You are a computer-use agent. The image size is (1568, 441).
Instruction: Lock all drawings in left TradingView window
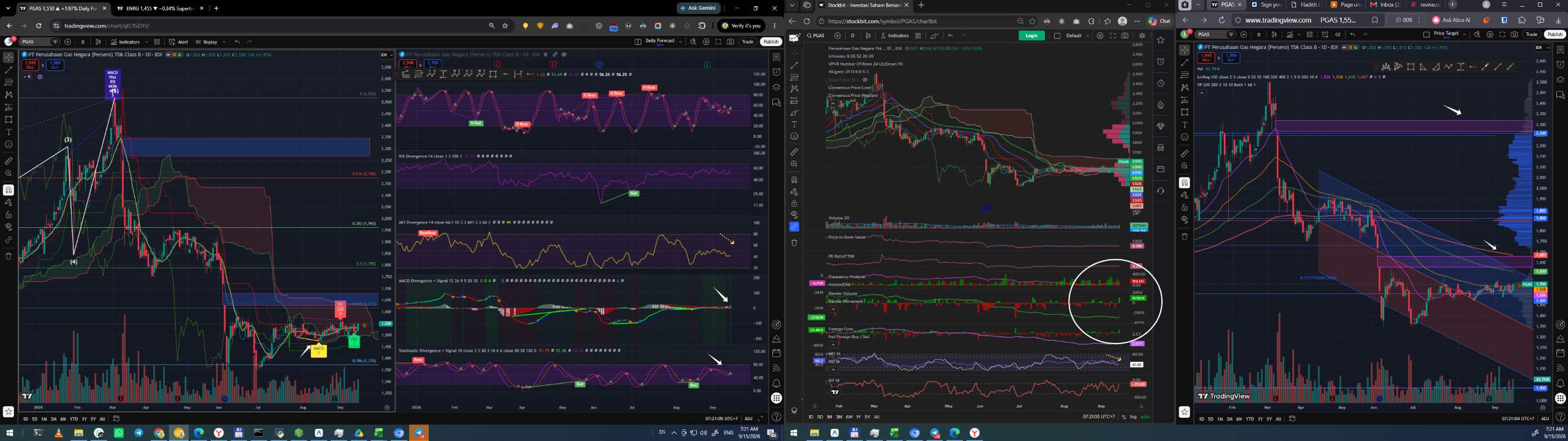9,214
